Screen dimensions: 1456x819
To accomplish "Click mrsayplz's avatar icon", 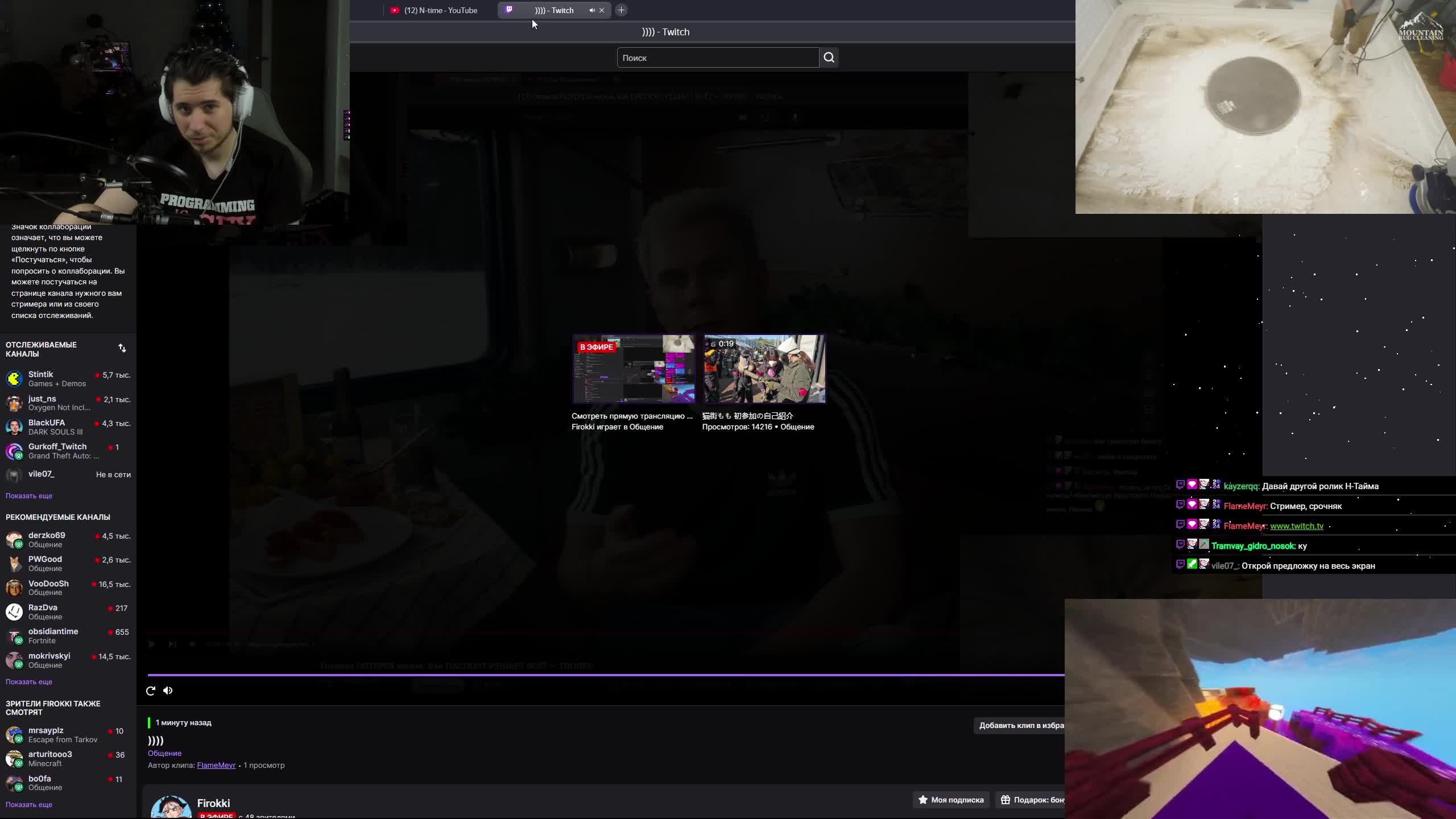I will (x=14, y=735).
